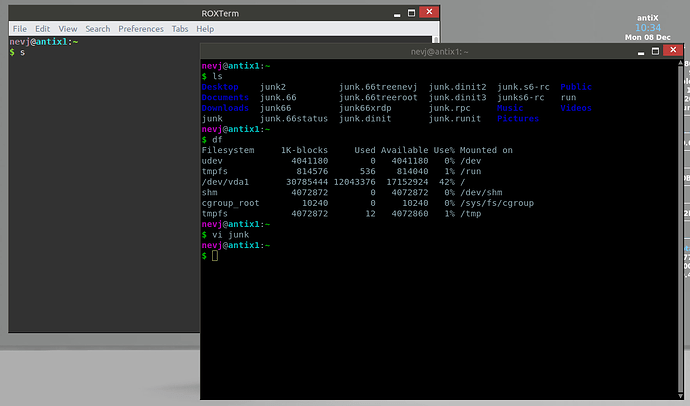Expand the Tabs menu in ROXTerm
This screenshot has width=690, height=406.
point(180,30)
